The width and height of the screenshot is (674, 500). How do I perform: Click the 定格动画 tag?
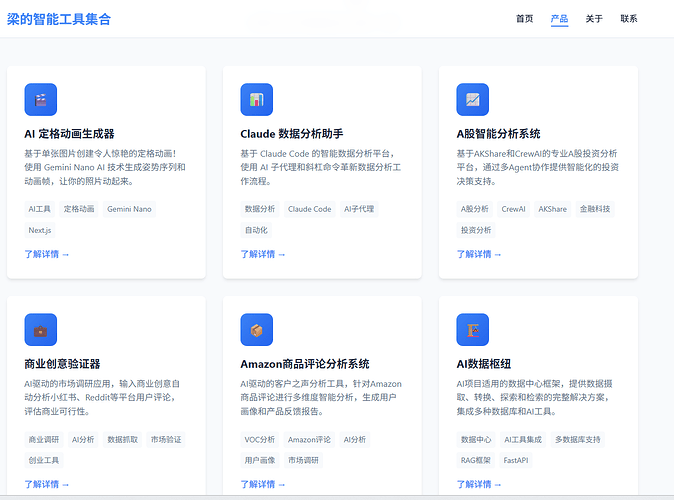pos(79,209)
